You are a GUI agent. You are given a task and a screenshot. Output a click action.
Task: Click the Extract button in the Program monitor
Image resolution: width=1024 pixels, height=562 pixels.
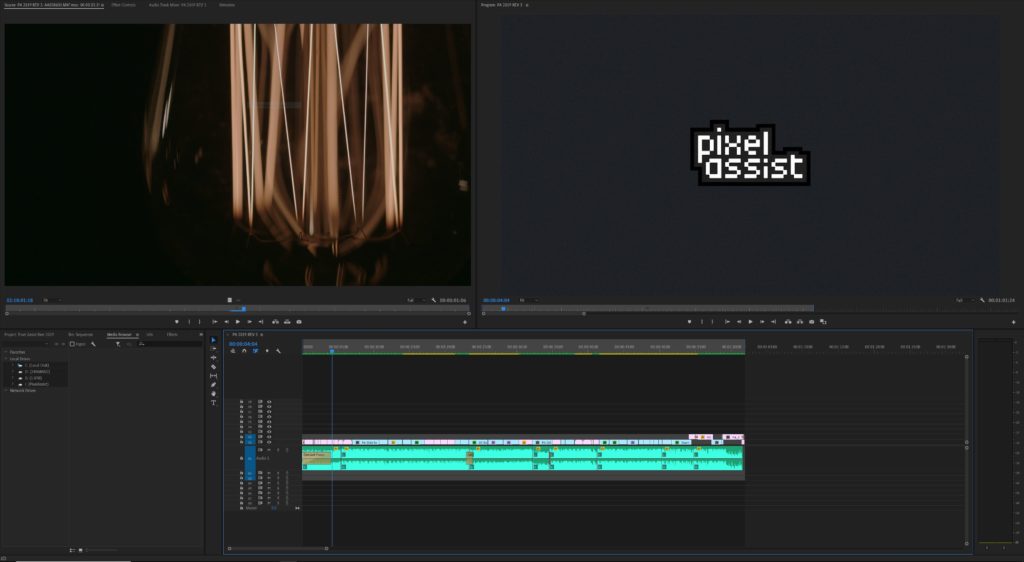pos(800,322)
